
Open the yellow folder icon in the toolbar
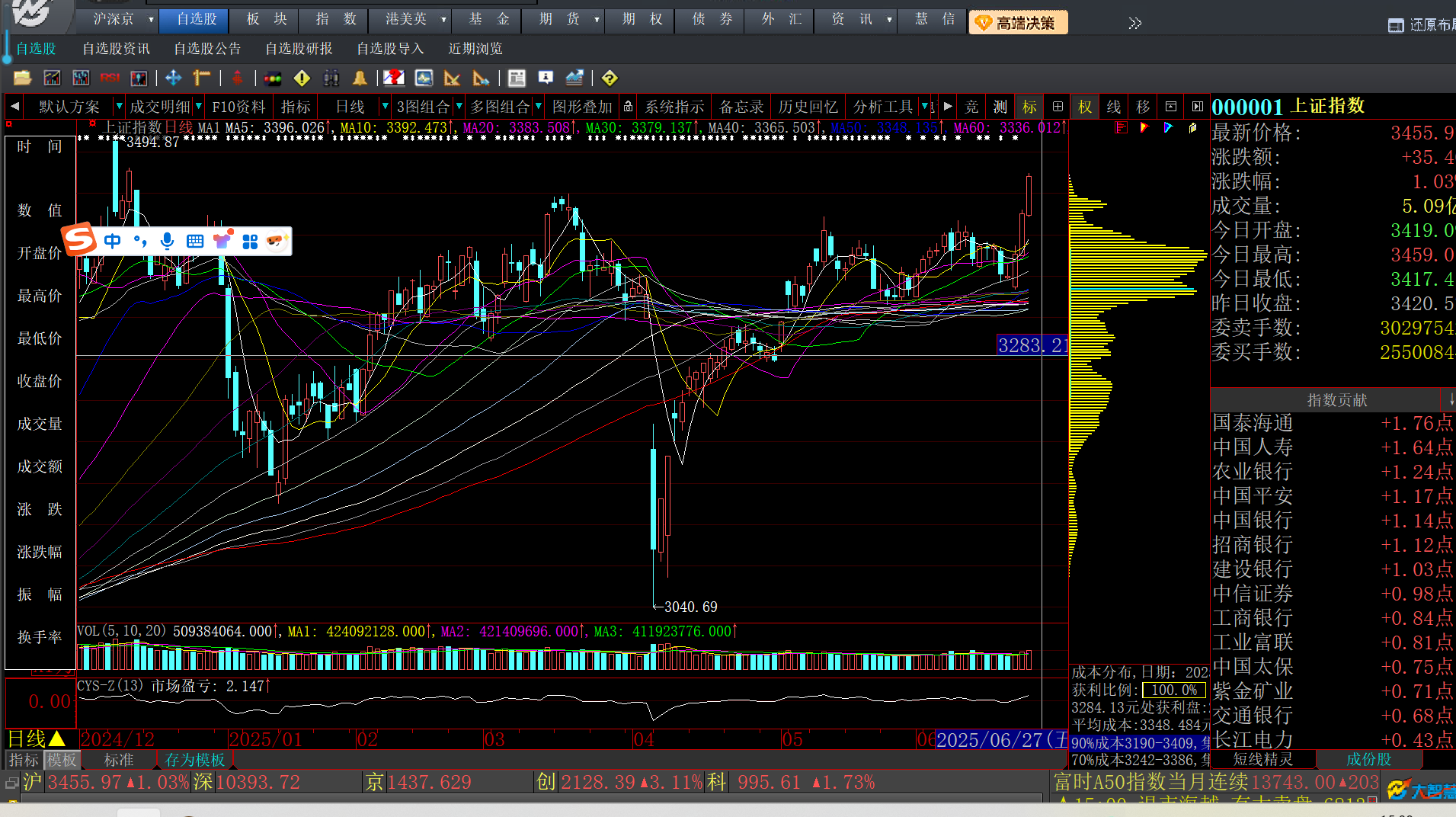click(x=22, y=78)
